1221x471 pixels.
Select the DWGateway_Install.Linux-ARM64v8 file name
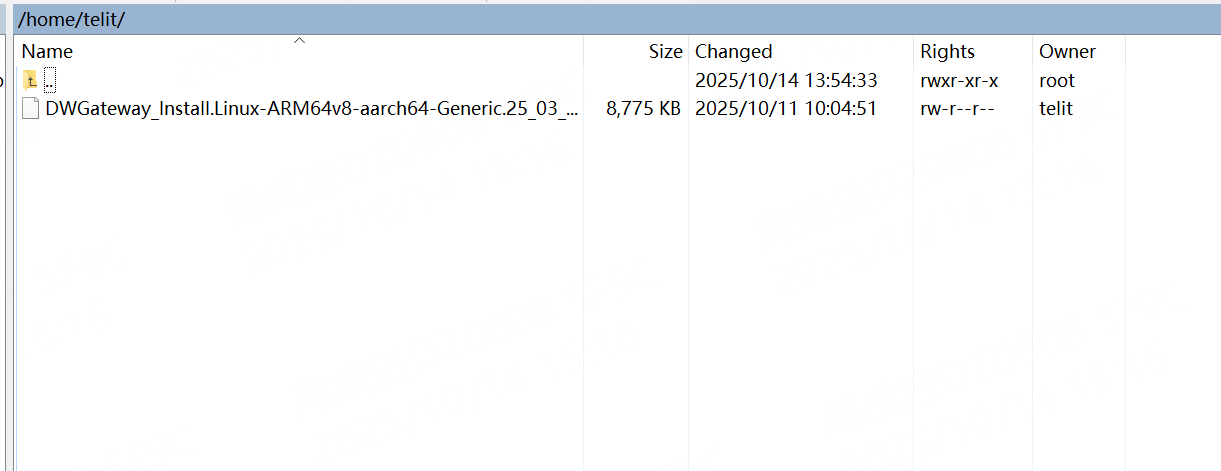click(x=311, y=109)
